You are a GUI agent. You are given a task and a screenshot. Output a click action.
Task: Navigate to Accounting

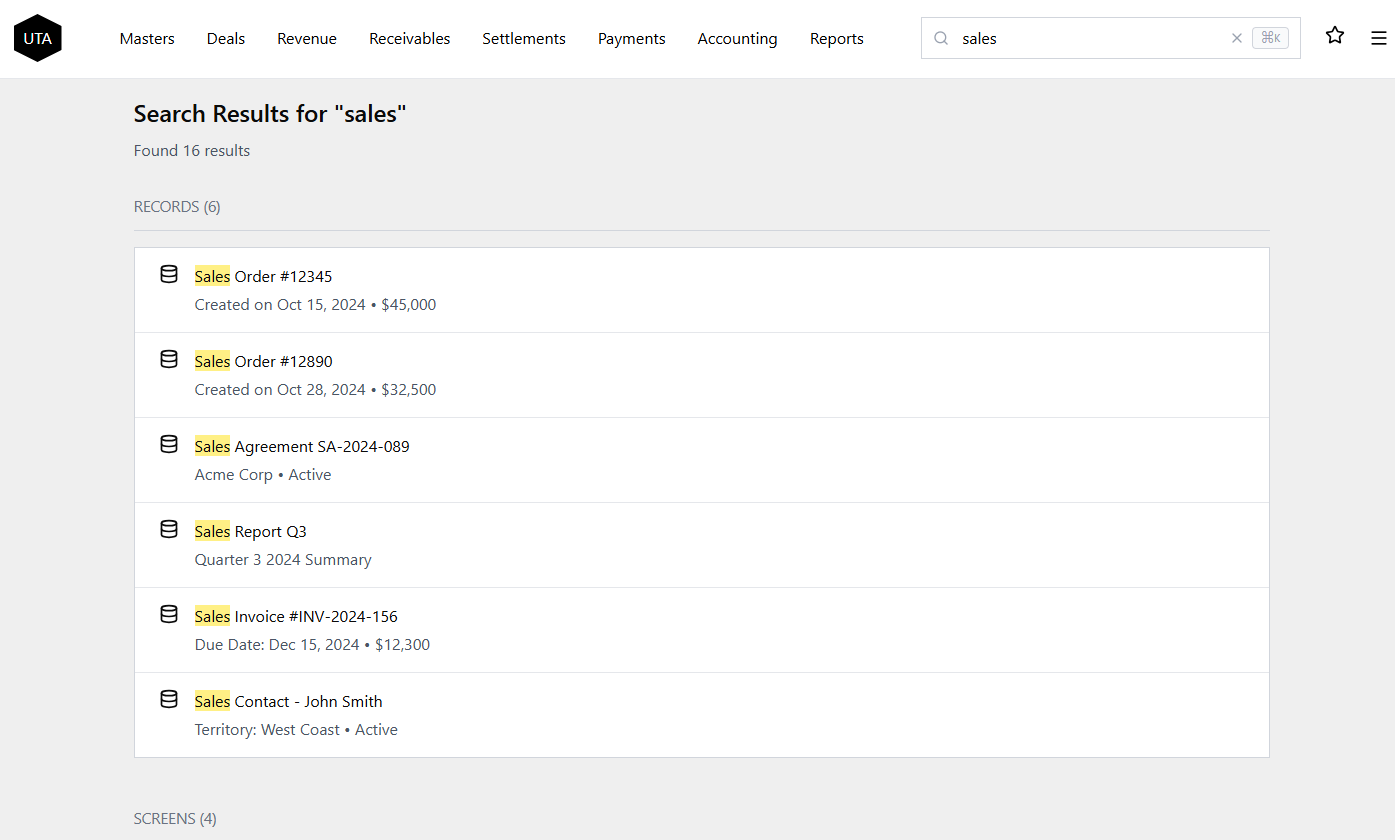pos(737,38)
